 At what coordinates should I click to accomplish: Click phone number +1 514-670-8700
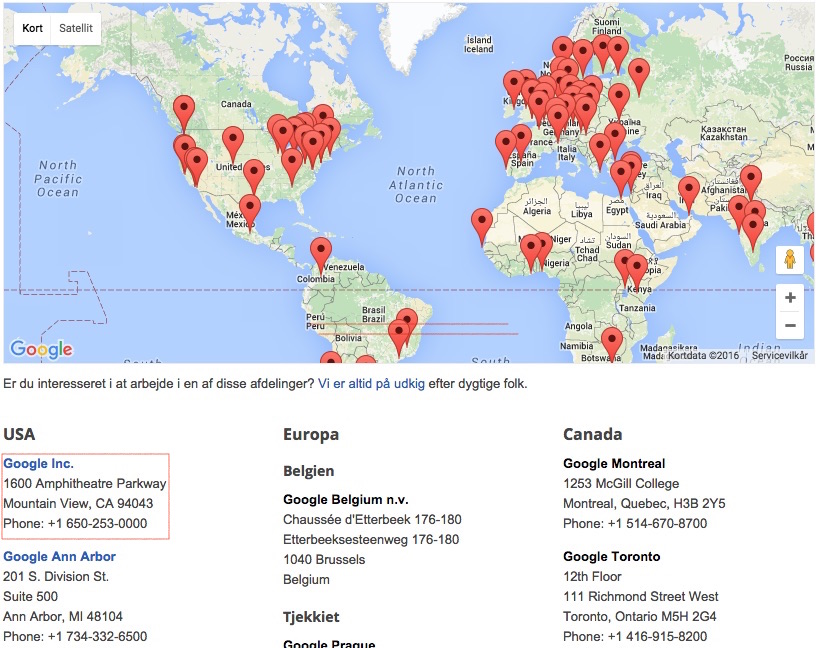point(658,523)
